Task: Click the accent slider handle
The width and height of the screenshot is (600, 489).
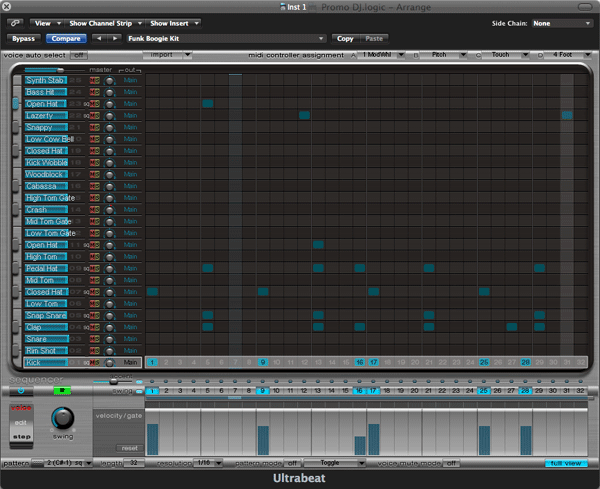Action: (x=113, y=382)
